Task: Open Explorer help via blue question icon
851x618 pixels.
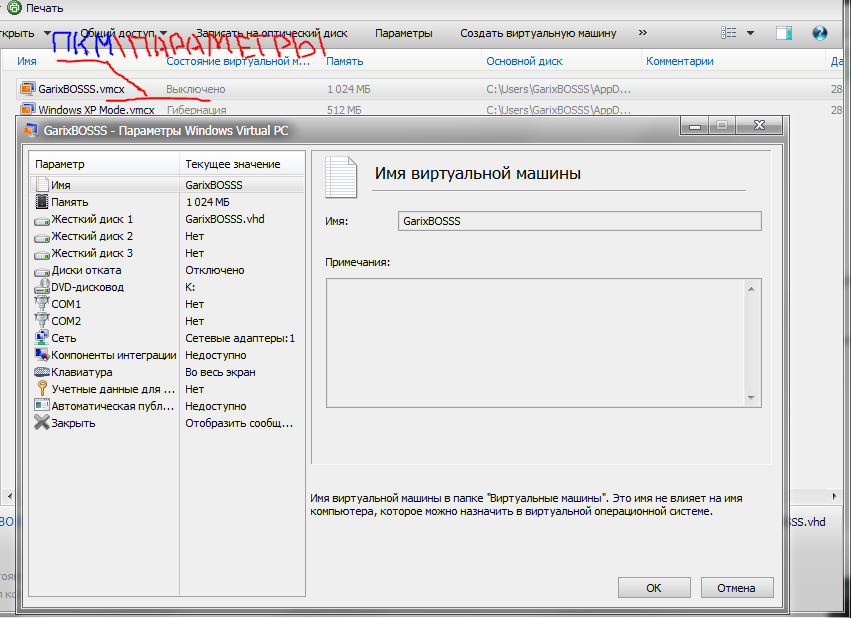Action: [820, 33]
